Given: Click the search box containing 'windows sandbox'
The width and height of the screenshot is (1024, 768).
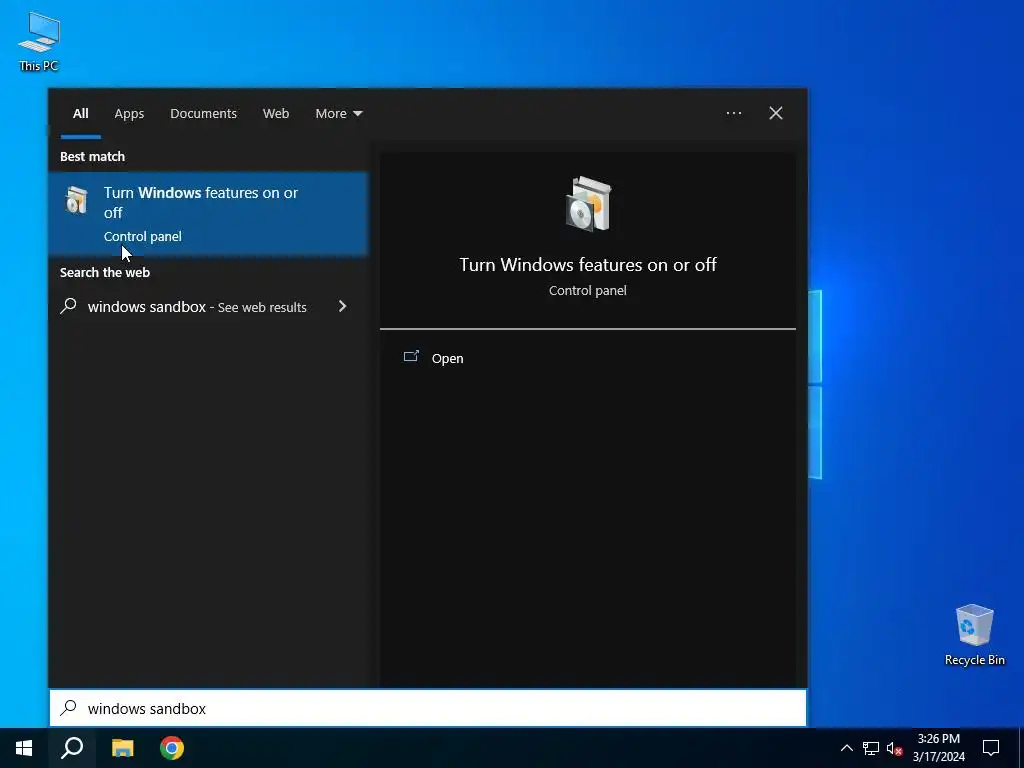Looking at the screenshot, I should point(428,708).
